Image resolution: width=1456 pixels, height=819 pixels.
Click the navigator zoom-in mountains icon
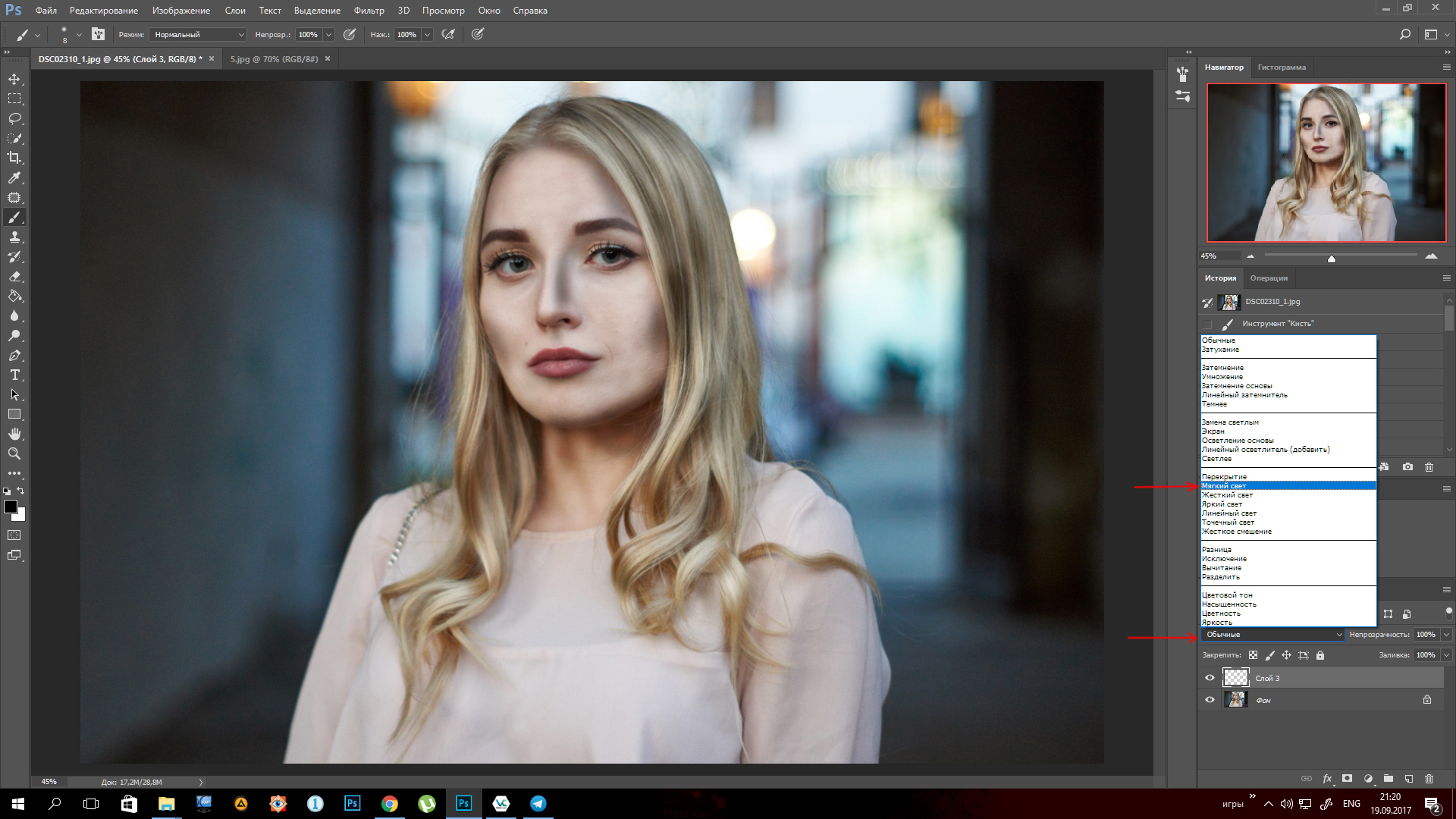coord(1431,256)
